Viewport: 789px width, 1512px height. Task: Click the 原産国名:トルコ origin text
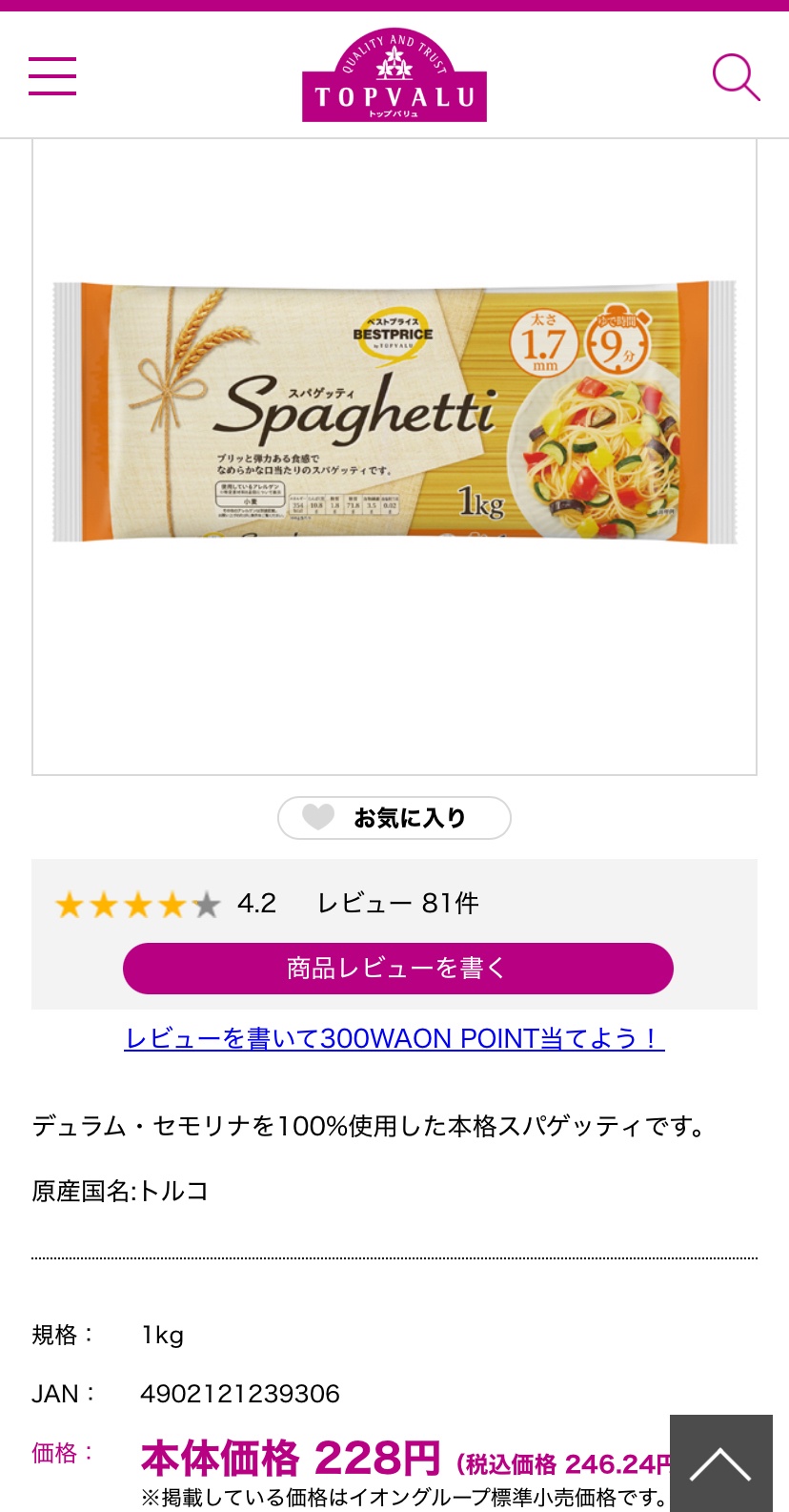click(120, 1191)
